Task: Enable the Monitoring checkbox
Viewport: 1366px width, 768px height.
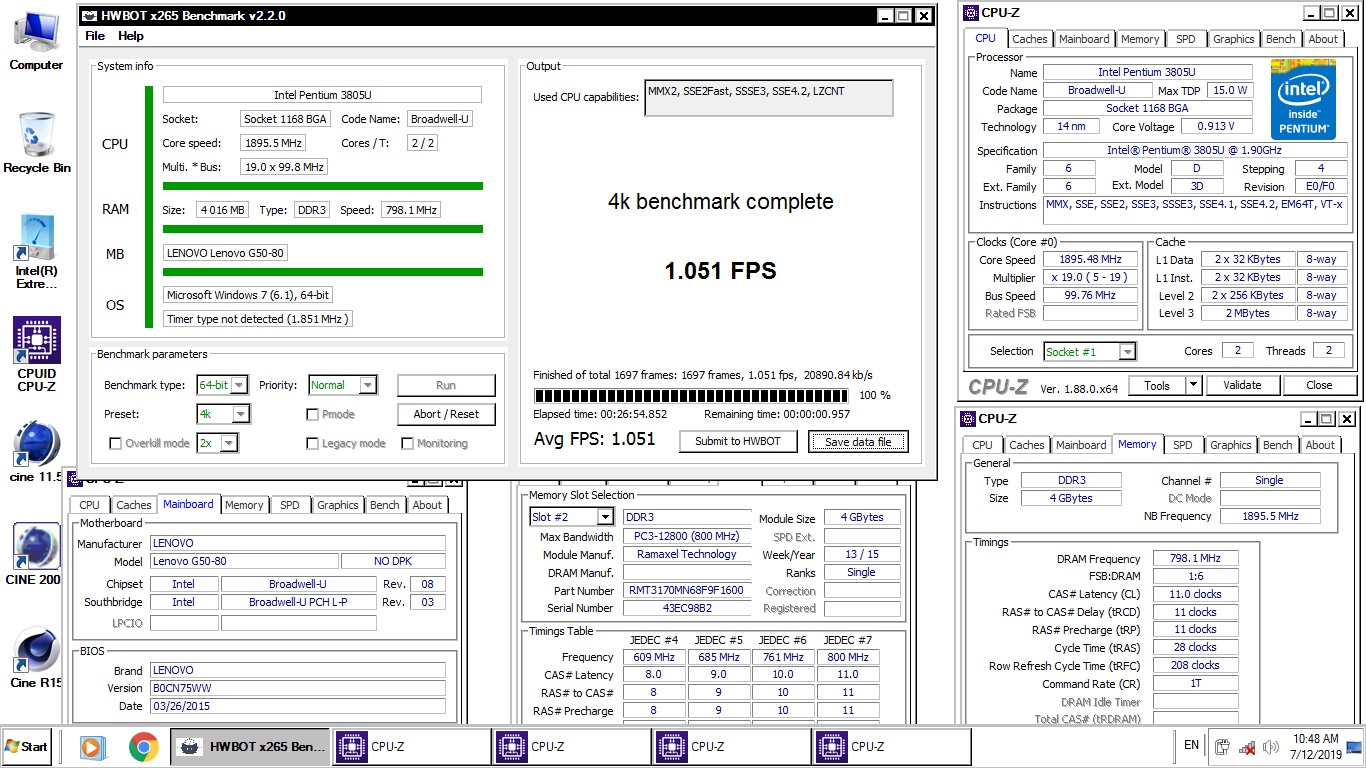Action: pyautogui.click(x=407, y=443)
